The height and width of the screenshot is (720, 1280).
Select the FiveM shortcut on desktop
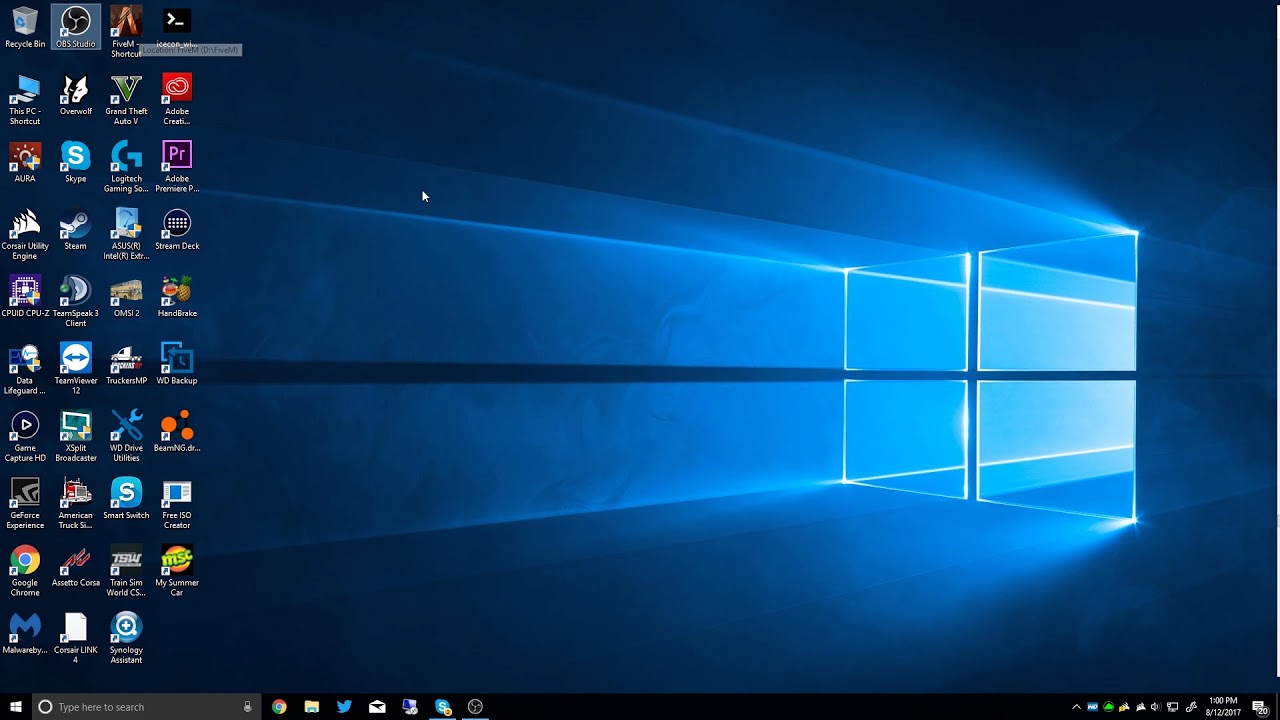pos(126,31)
